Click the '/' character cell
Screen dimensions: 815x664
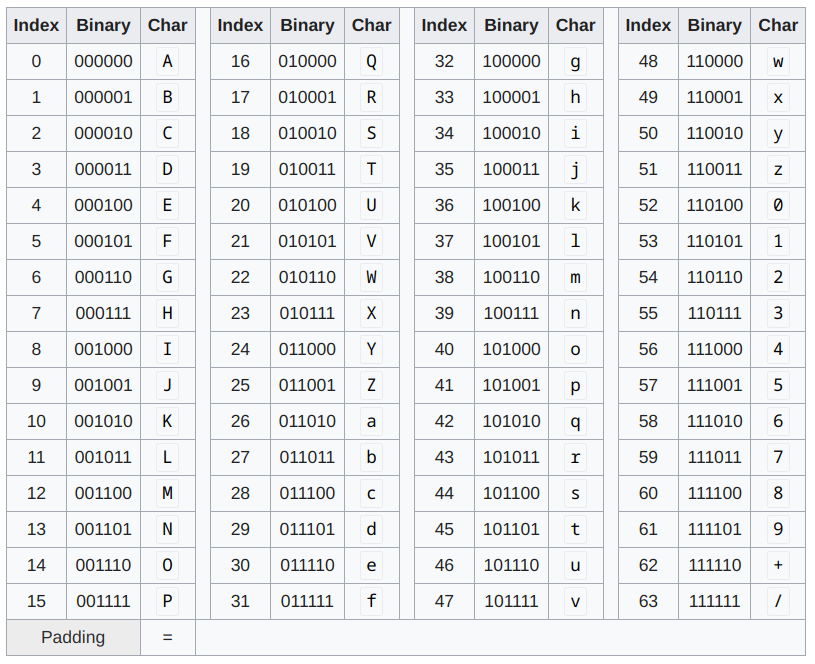coord(778,601)
